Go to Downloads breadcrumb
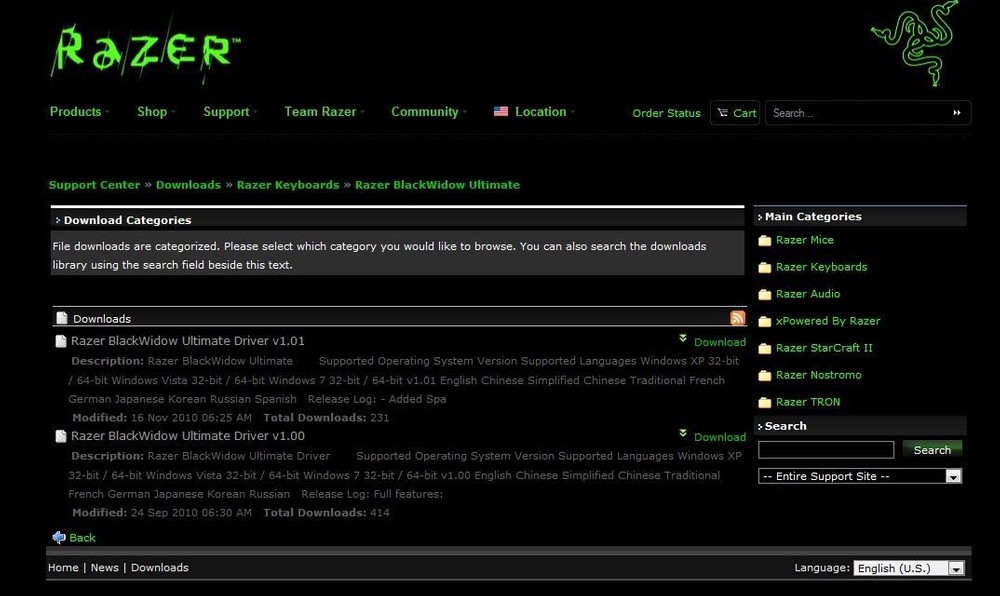Image resolution: width=1000 pixels, height=596 pixels. (188, 185)
